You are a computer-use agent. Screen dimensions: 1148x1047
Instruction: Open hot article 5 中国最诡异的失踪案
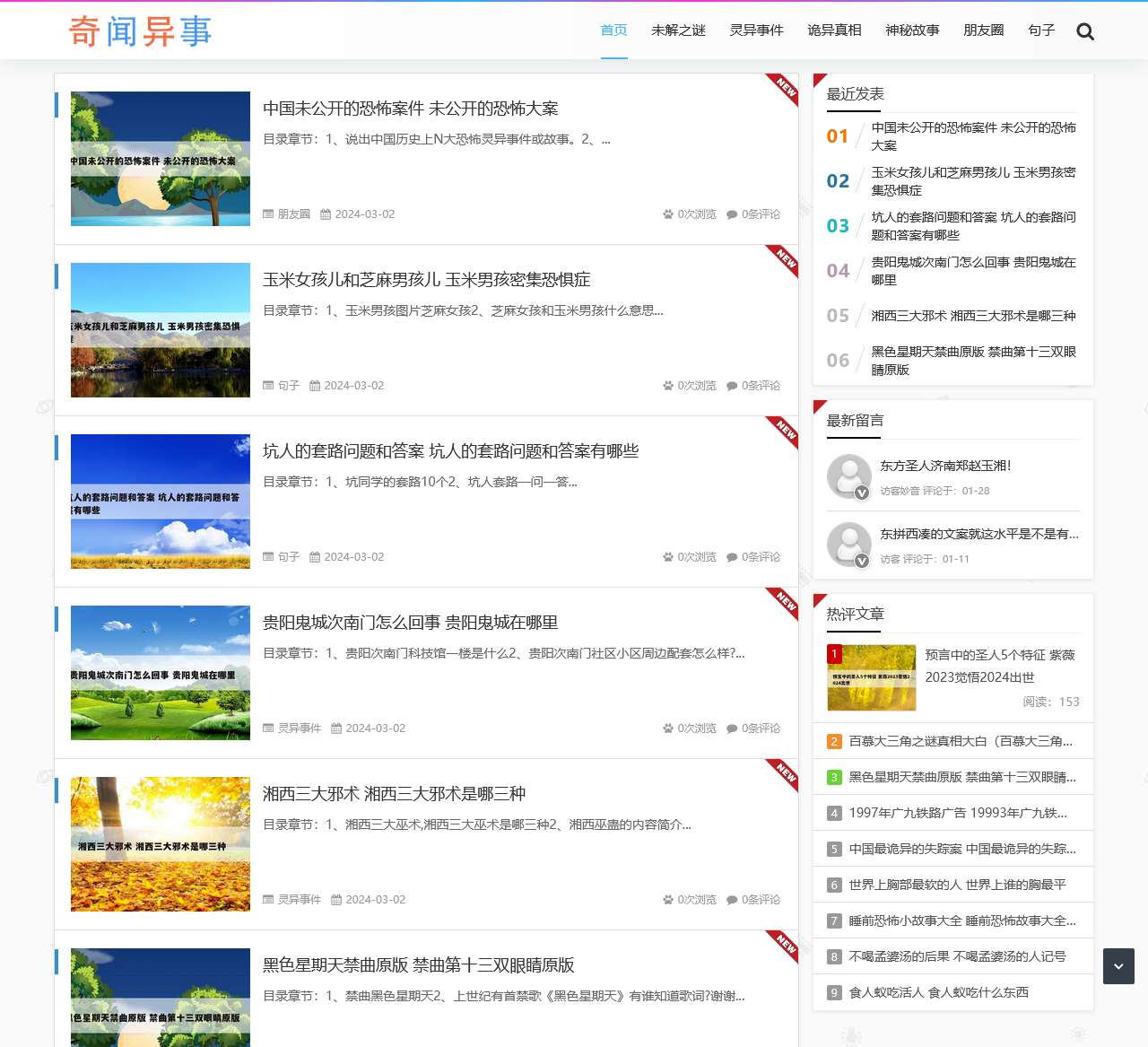coord(962,849)
